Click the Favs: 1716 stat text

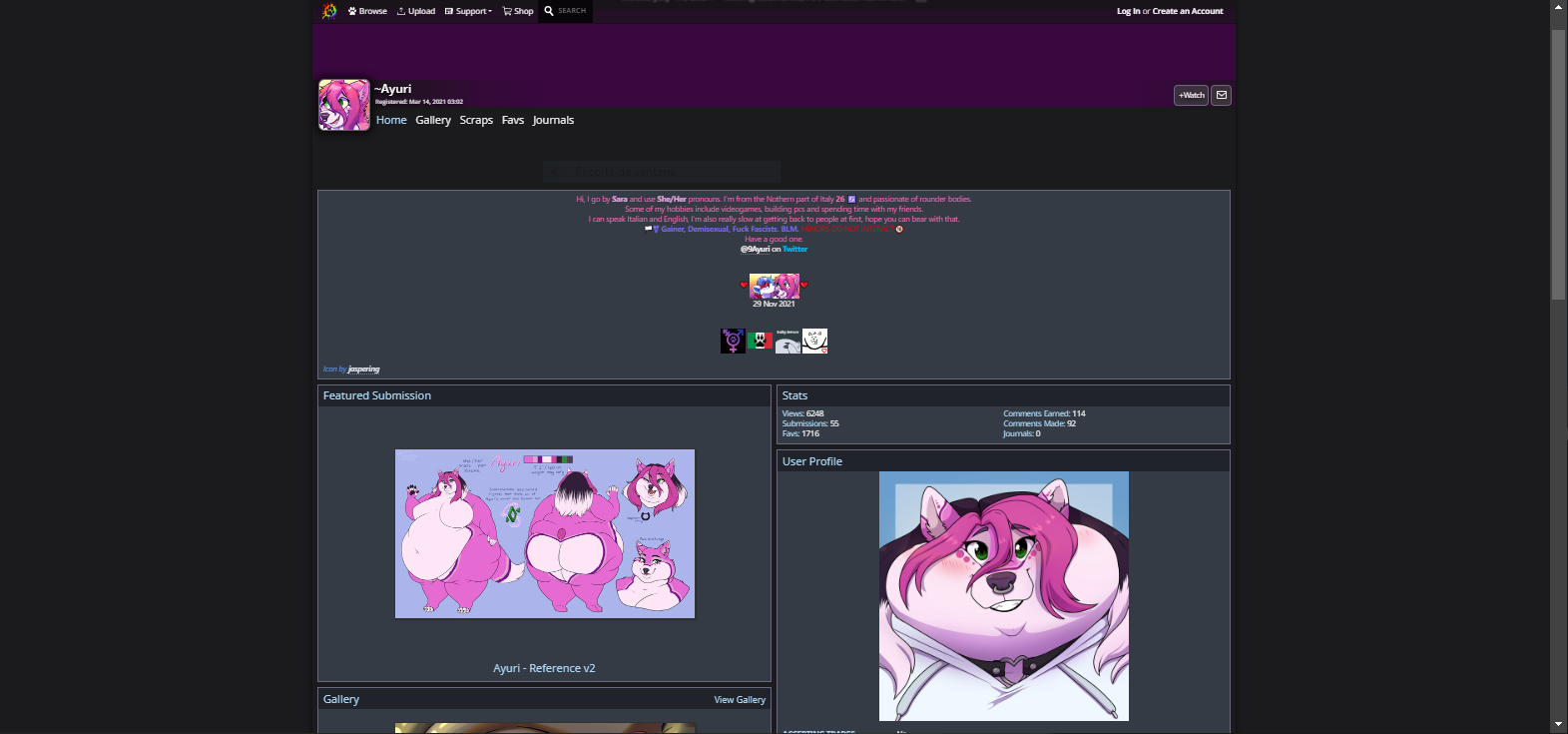800,433
